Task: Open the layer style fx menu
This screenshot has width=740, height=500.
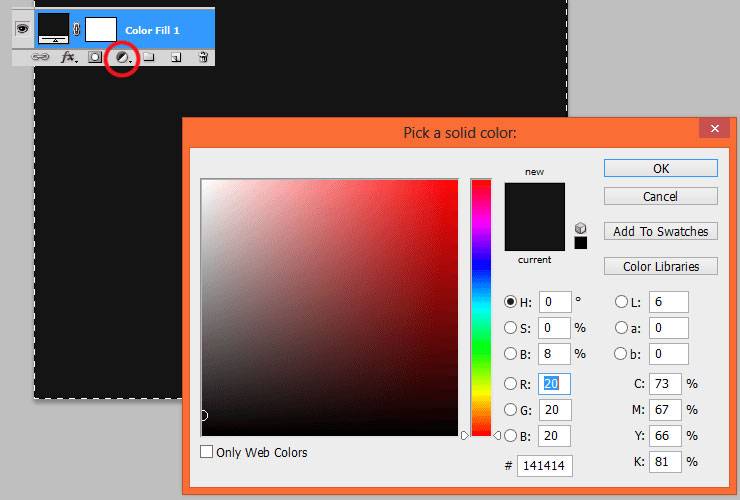Action: 69,58
